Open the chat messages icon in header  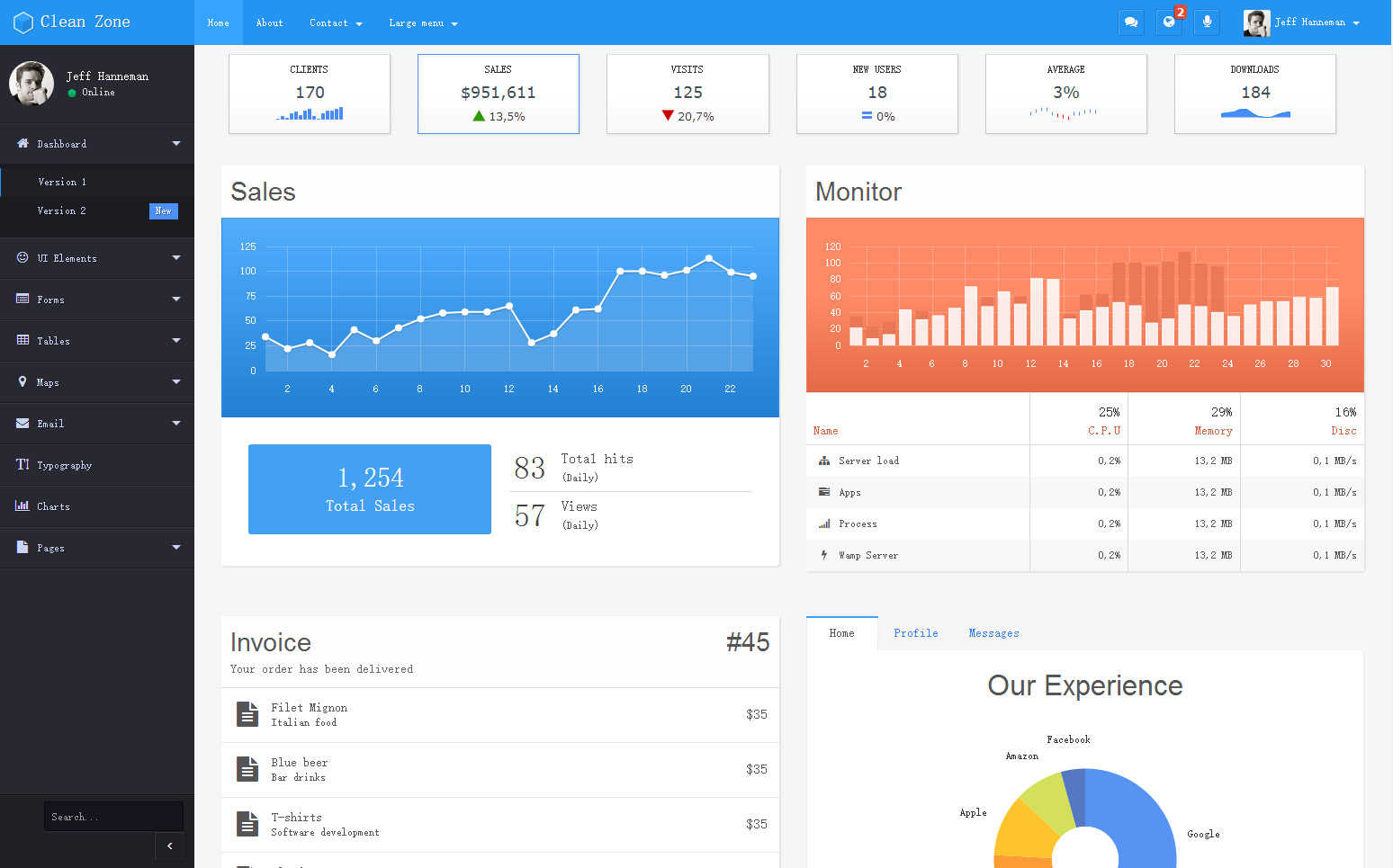[1131, 22]
